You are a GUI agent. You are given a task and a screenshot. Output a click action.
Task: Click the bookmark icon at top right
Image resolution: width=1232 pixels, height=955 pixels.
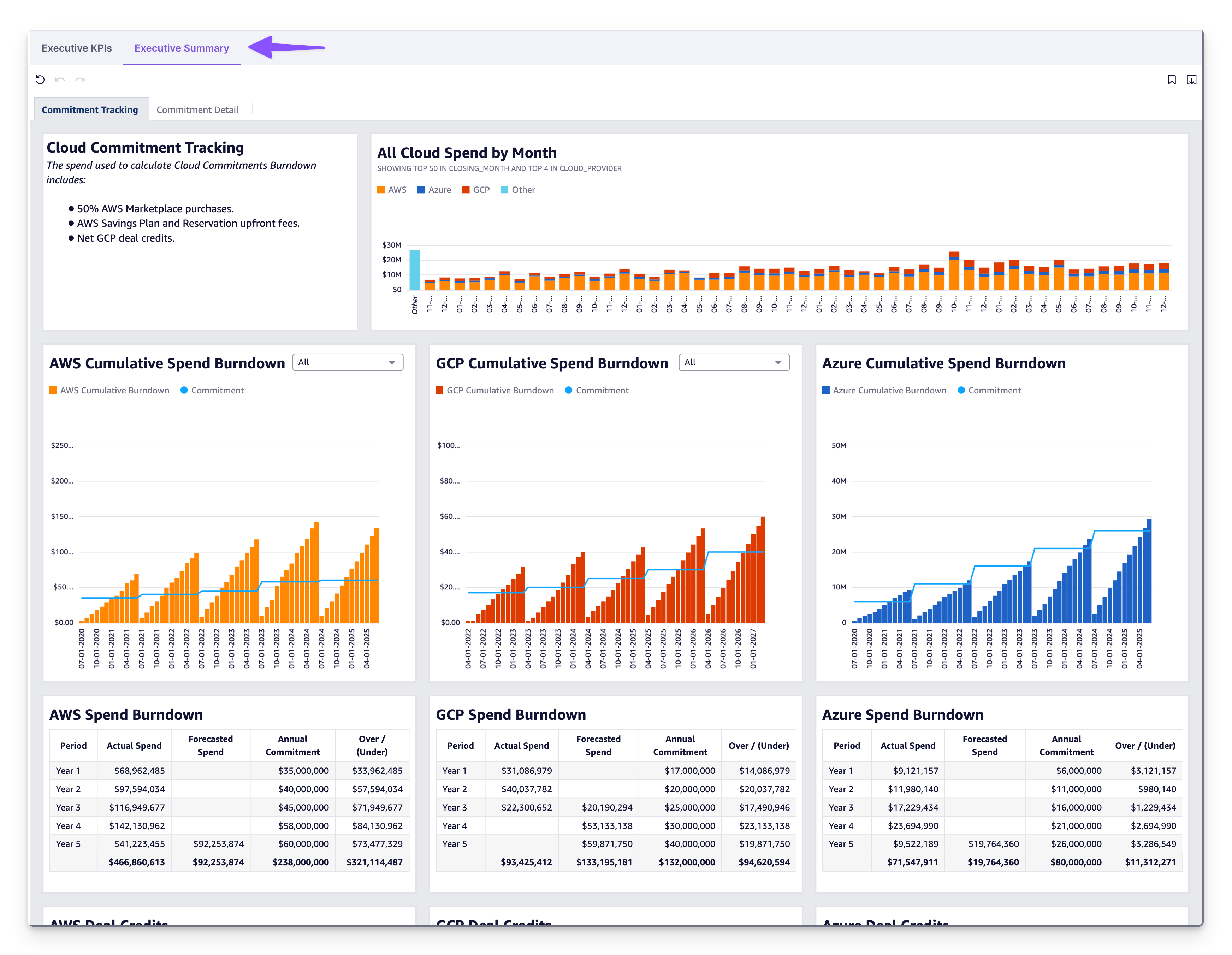coord(1172,79)
